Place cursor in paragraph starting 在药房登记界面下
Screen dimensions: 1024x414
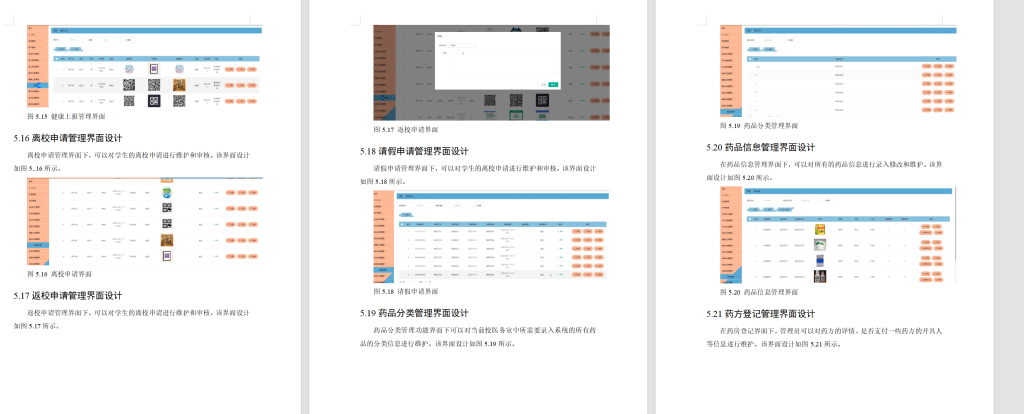[x=824, y=337]
